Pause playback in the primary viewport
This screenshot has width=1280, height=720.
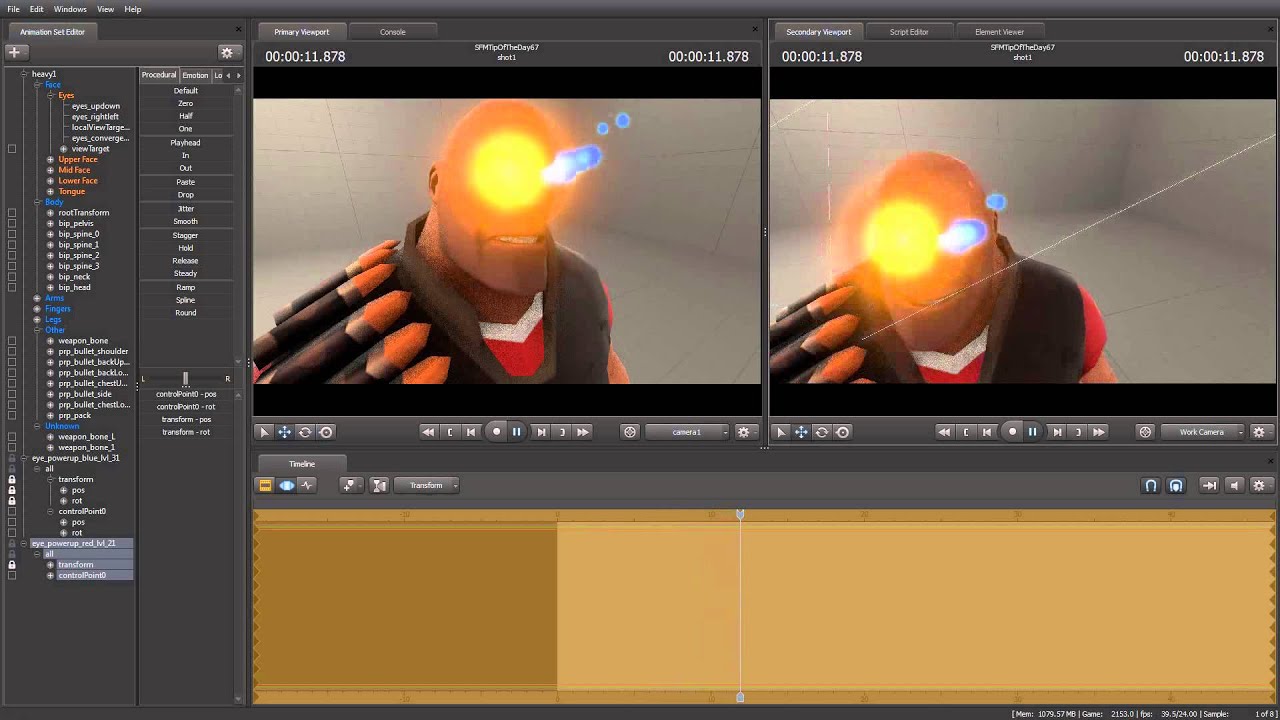[517, 432]
